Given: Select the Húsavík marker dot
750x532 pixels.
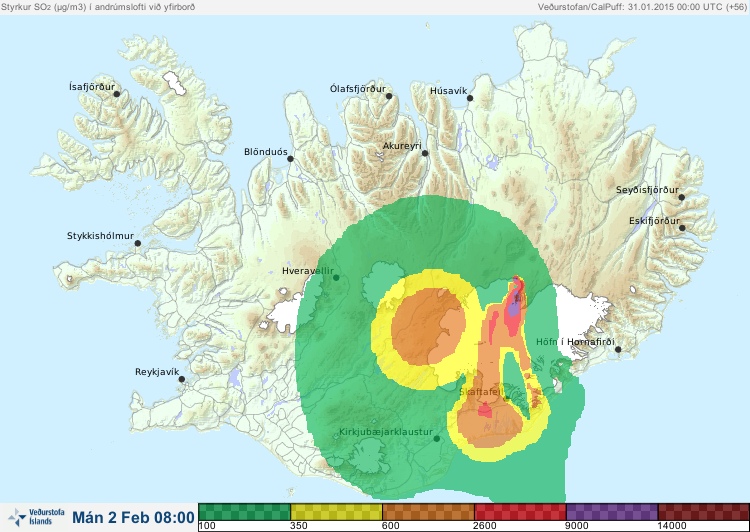Looking at the screenshot, I should [x=470, y=98].
